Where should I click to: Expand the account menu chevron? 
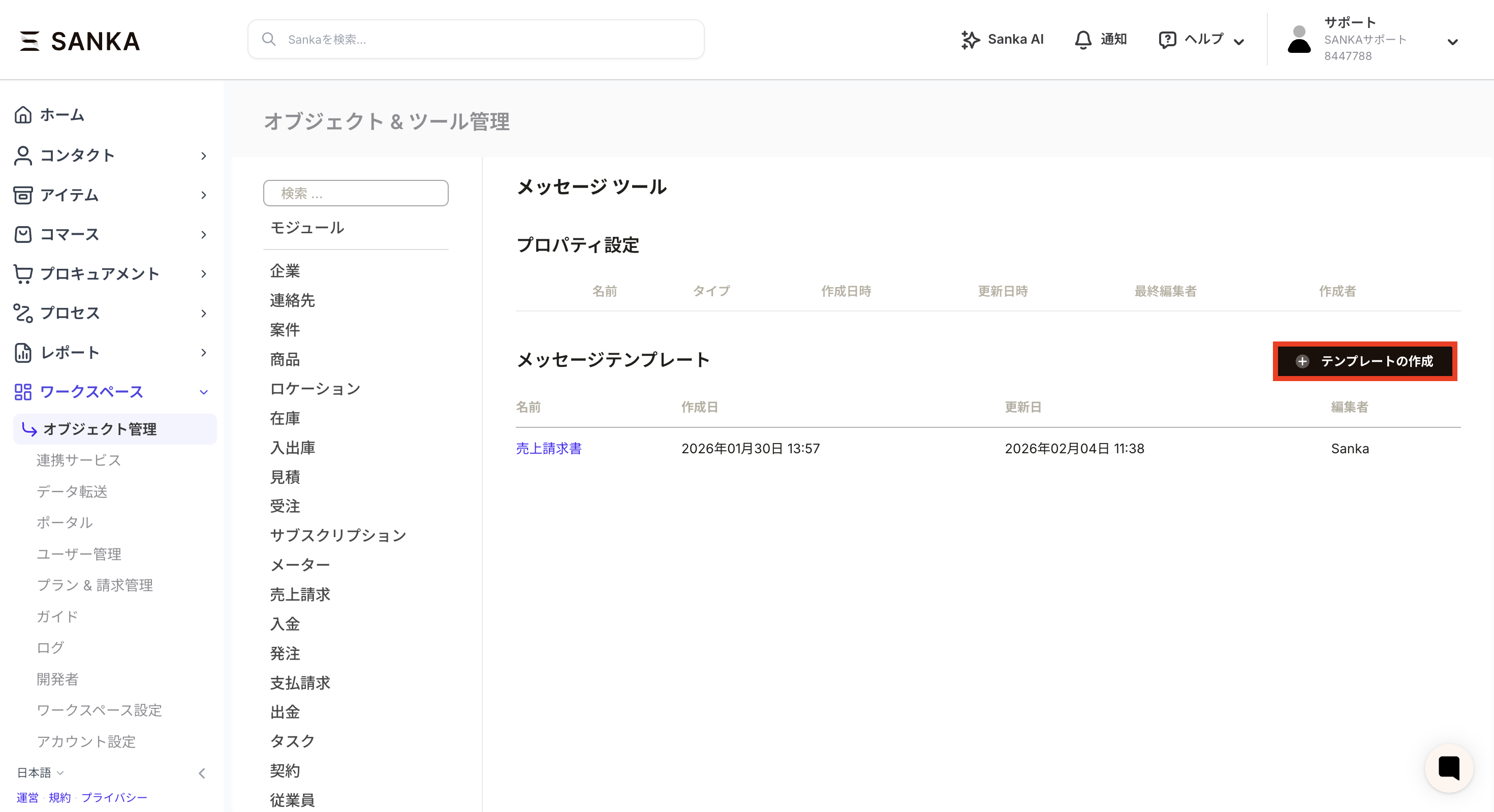(1453, 42)
